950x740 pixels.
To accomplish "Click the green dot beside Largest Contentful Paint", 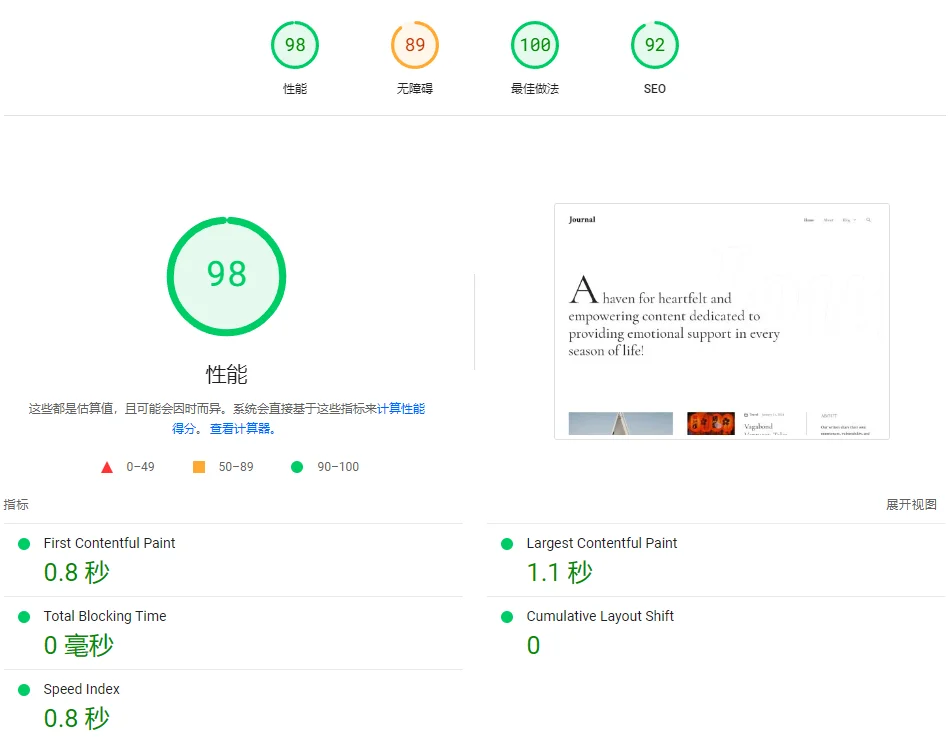I will pyautogui.click(x=507, y=544).
